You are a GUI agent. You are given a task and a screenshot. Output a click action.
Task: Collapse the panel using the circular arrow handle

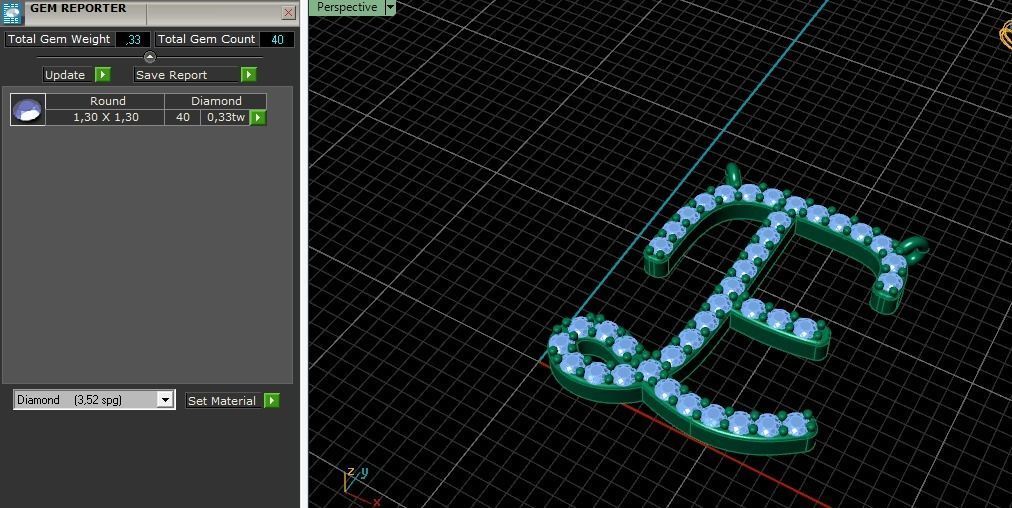(x=150, y=57)
